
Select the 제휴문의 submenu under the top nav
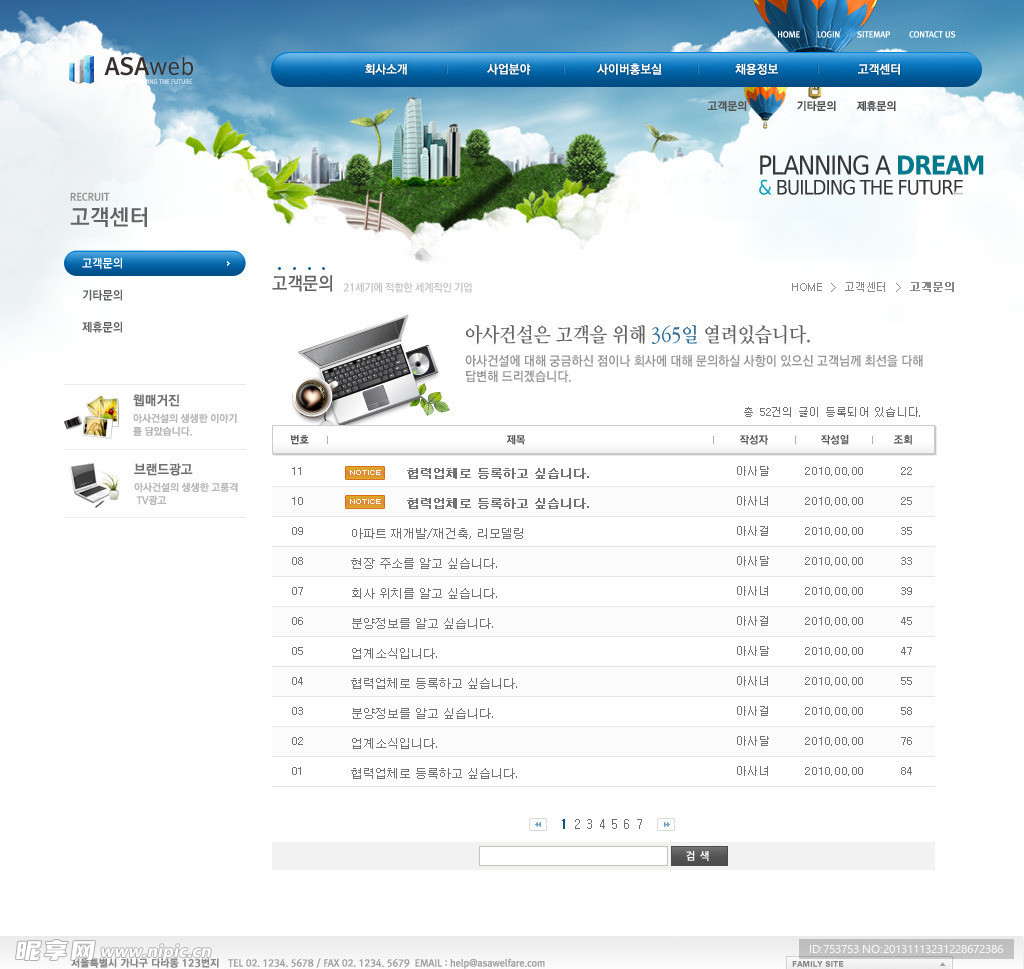876,106
